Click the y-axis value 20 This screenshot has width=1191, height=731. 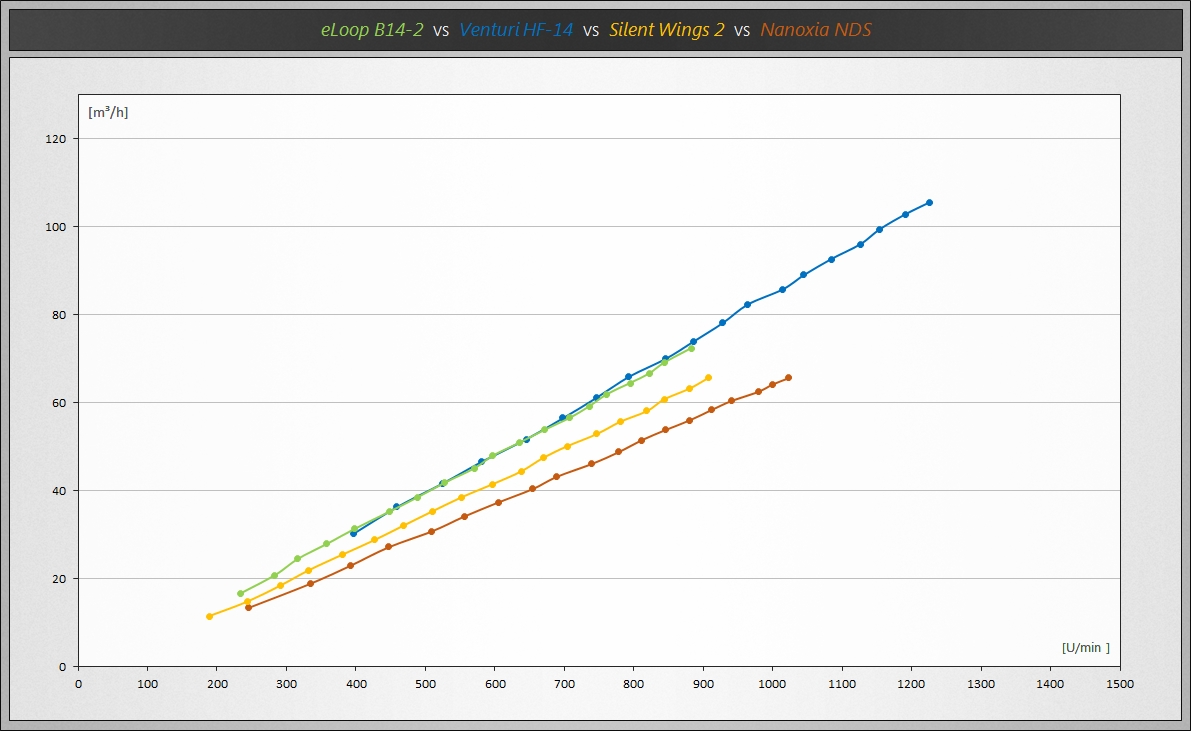pos(58,579)
